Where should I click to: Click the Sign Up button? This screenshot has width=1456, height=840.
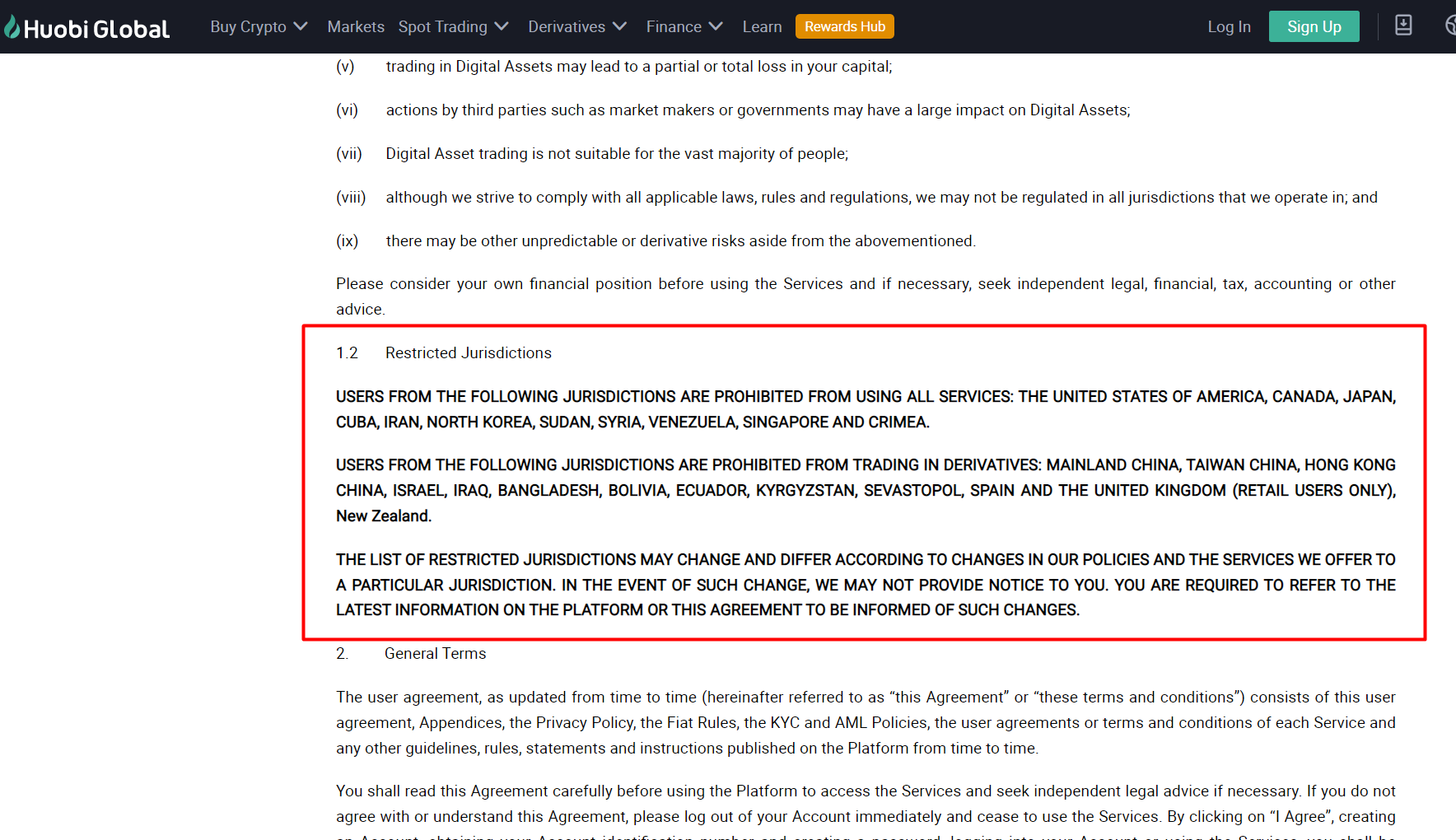click(1314, 26)
